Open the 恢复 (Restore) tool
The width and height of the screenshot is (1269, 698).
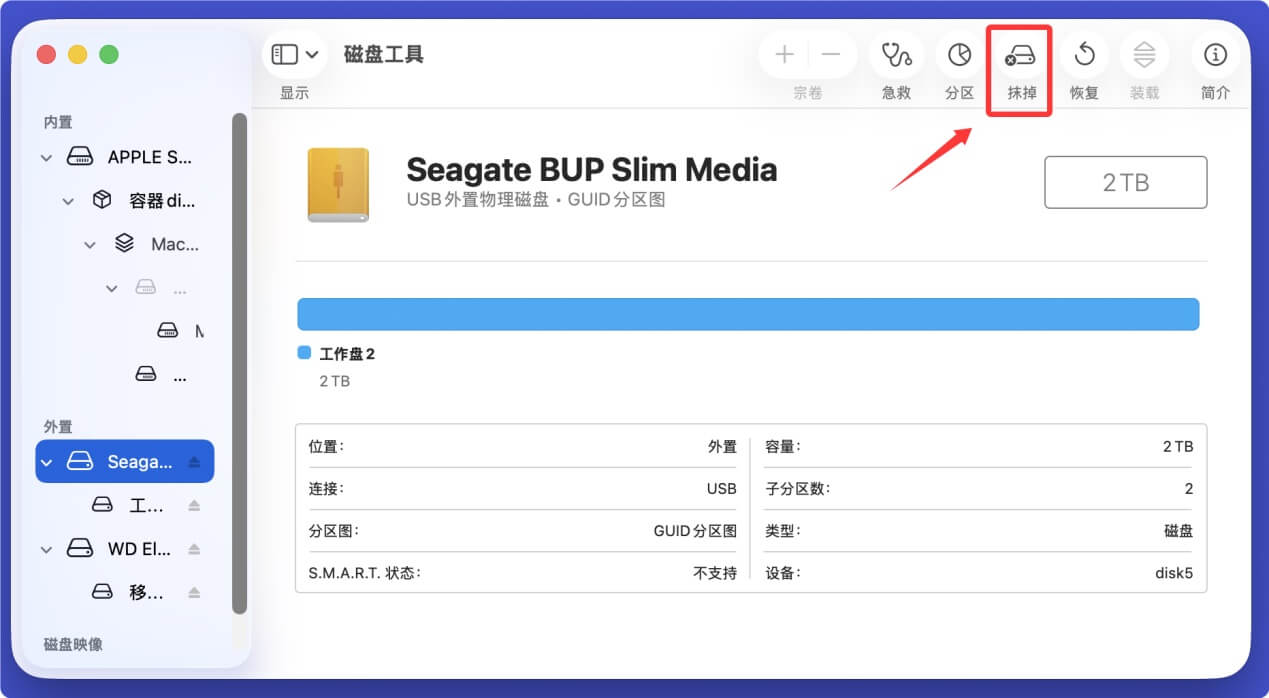point(1083,56)
